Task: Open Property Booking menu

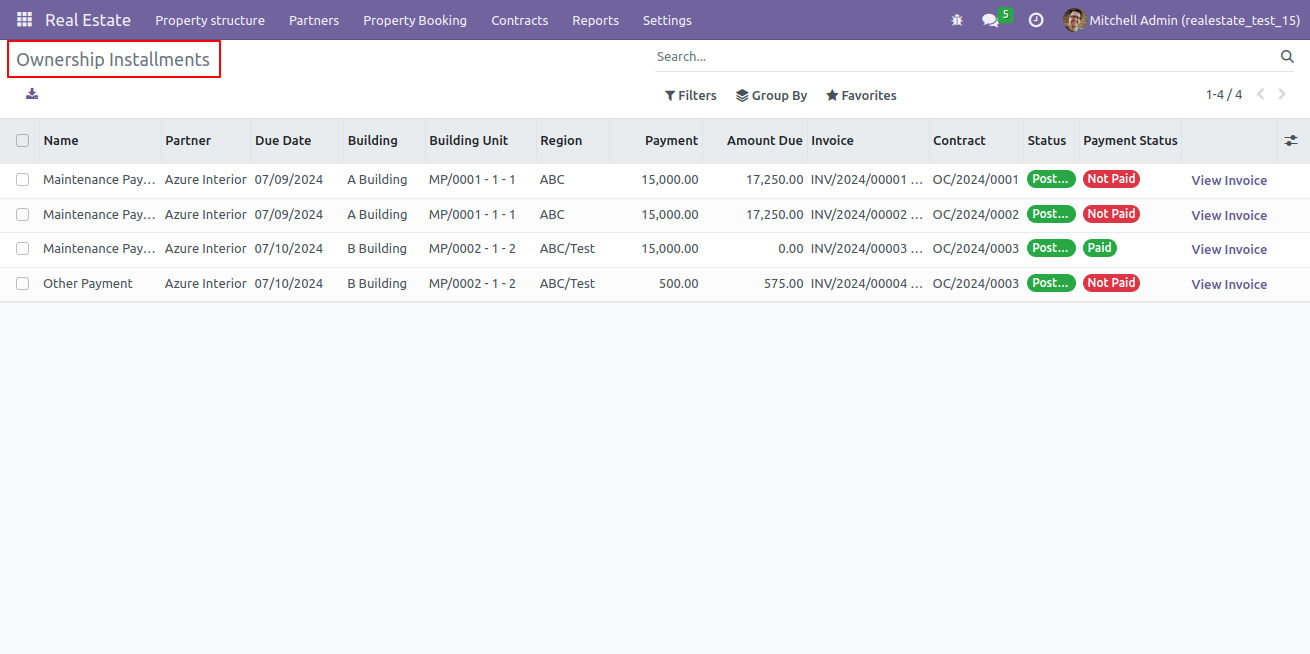Action: click(415, 20)
